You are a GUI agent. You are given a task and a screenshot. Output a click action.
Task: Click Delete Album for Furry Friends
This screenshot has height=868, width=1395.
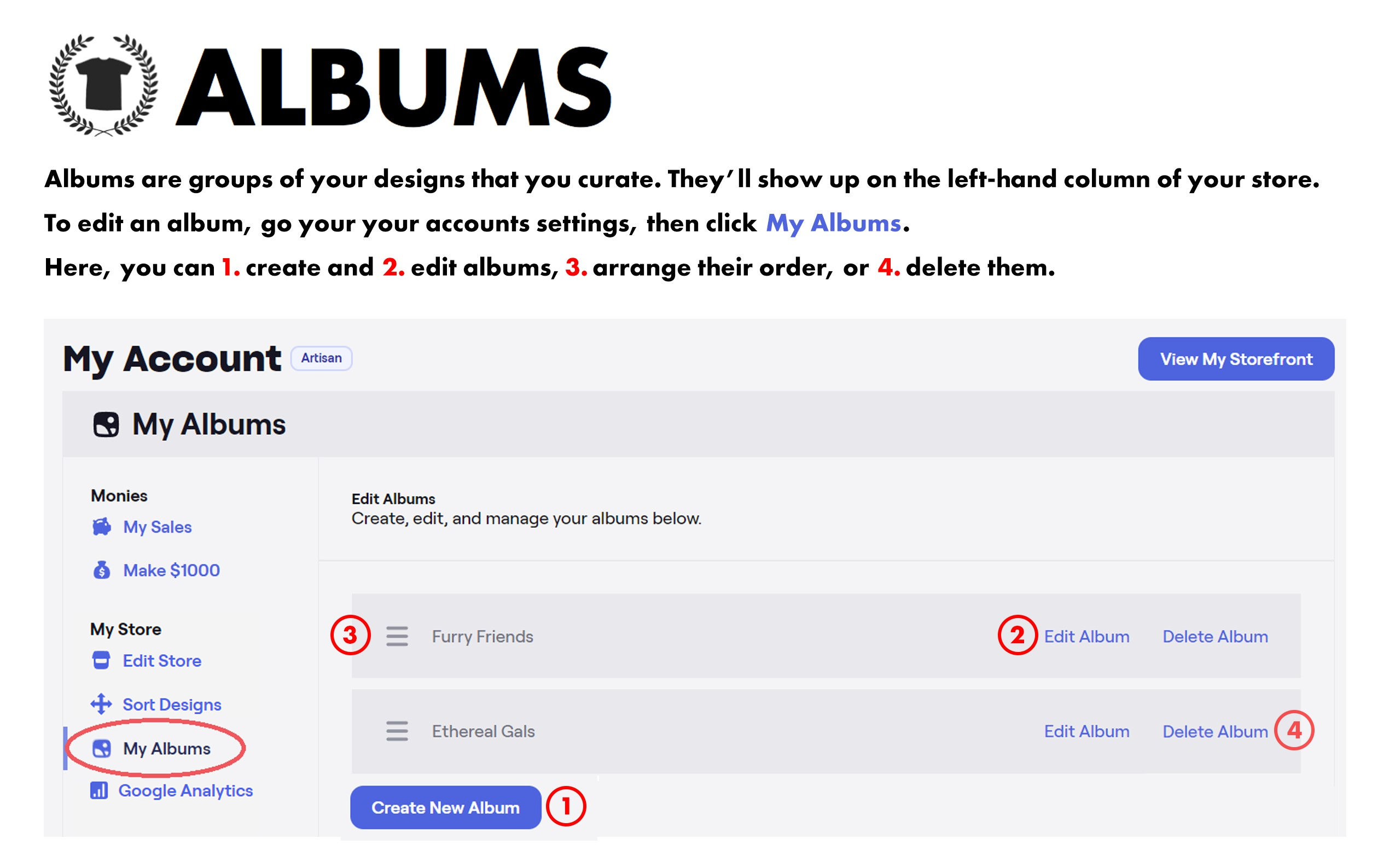(x=1214, y=636)
